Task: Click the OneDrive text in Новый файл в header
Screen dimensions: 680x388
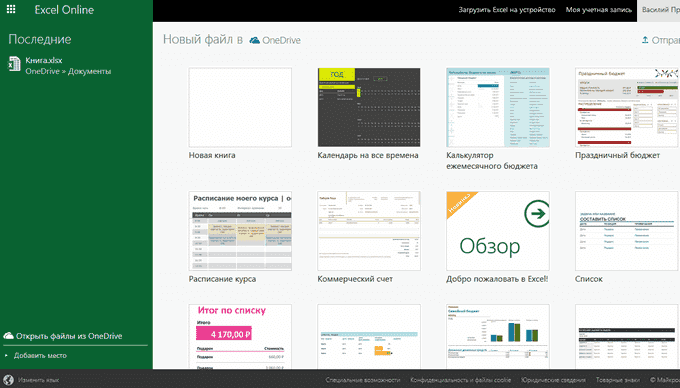Action: [281, 40]
